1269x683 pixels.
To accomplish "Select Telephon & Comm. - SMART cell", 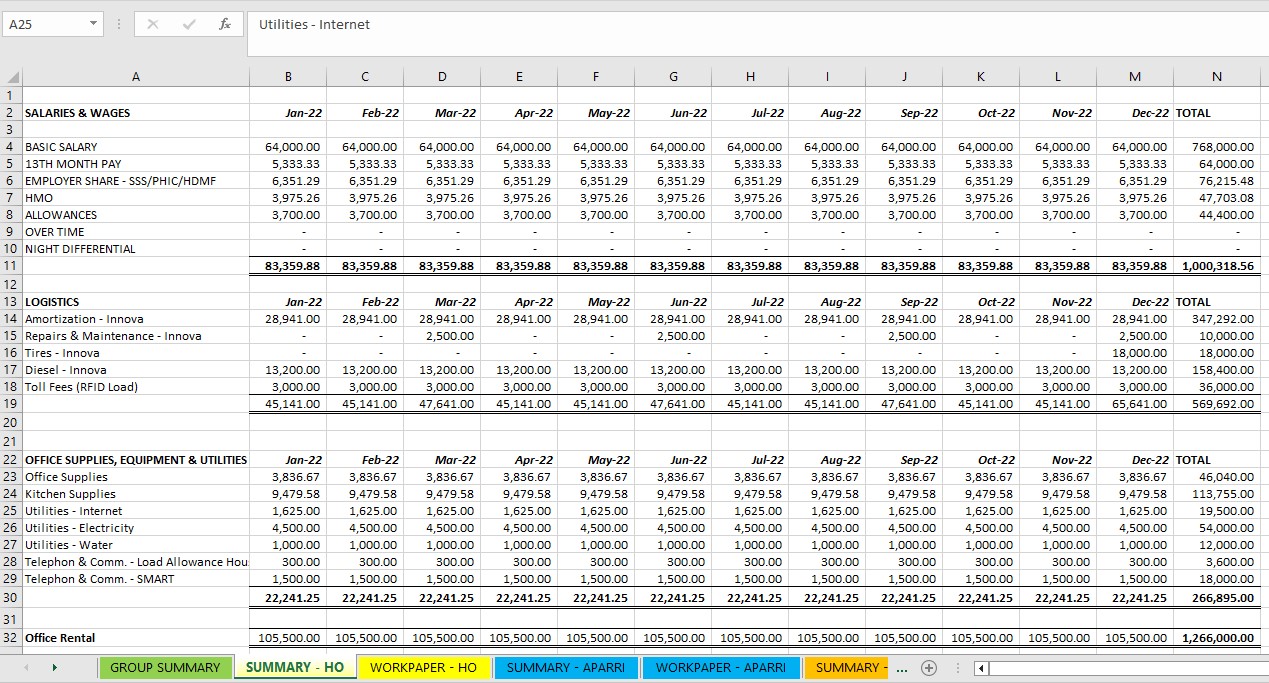I will pyautogui.click(x=136, y=579).
